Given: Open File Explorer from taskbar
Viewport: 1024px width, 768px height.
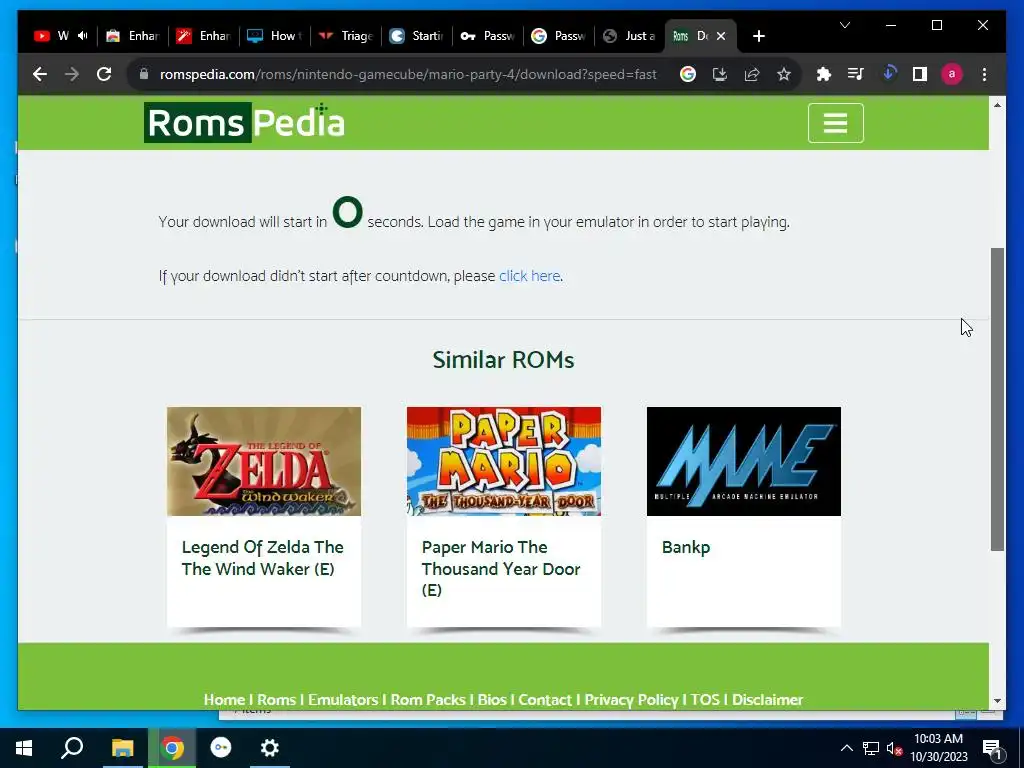Looking at the screenshot, I should coord(122,748).
